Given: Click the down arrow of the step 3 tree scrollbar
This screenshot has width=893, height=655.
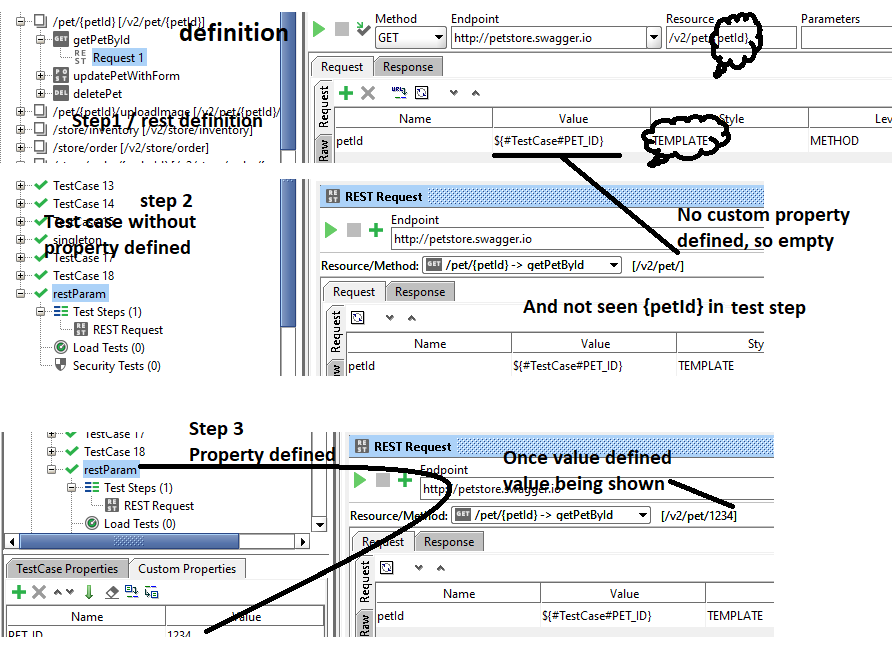Looking at the screenshot, I should (319, 525).
